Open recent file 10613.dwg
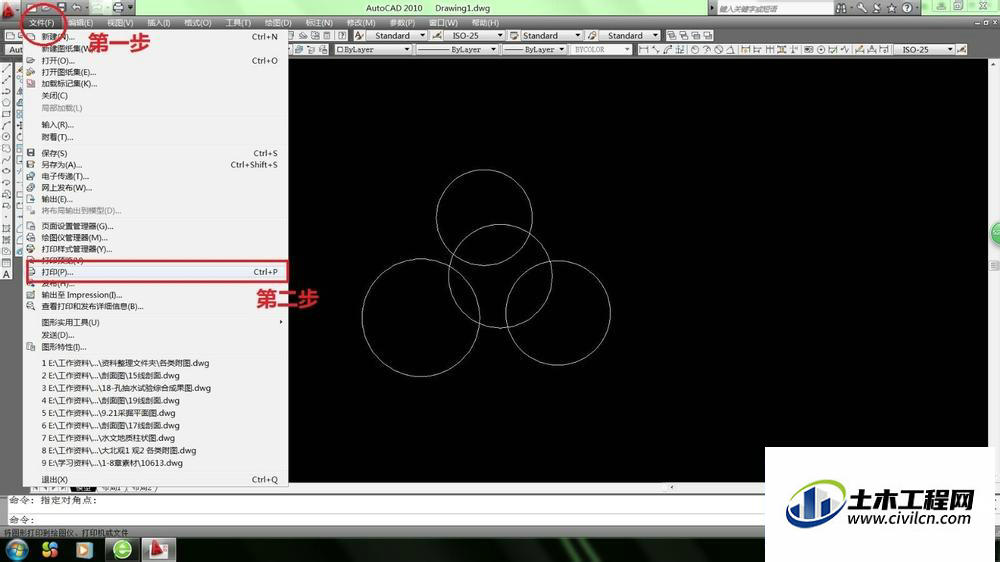This screenshot has width=1000, height=562. tap(156, 463)
